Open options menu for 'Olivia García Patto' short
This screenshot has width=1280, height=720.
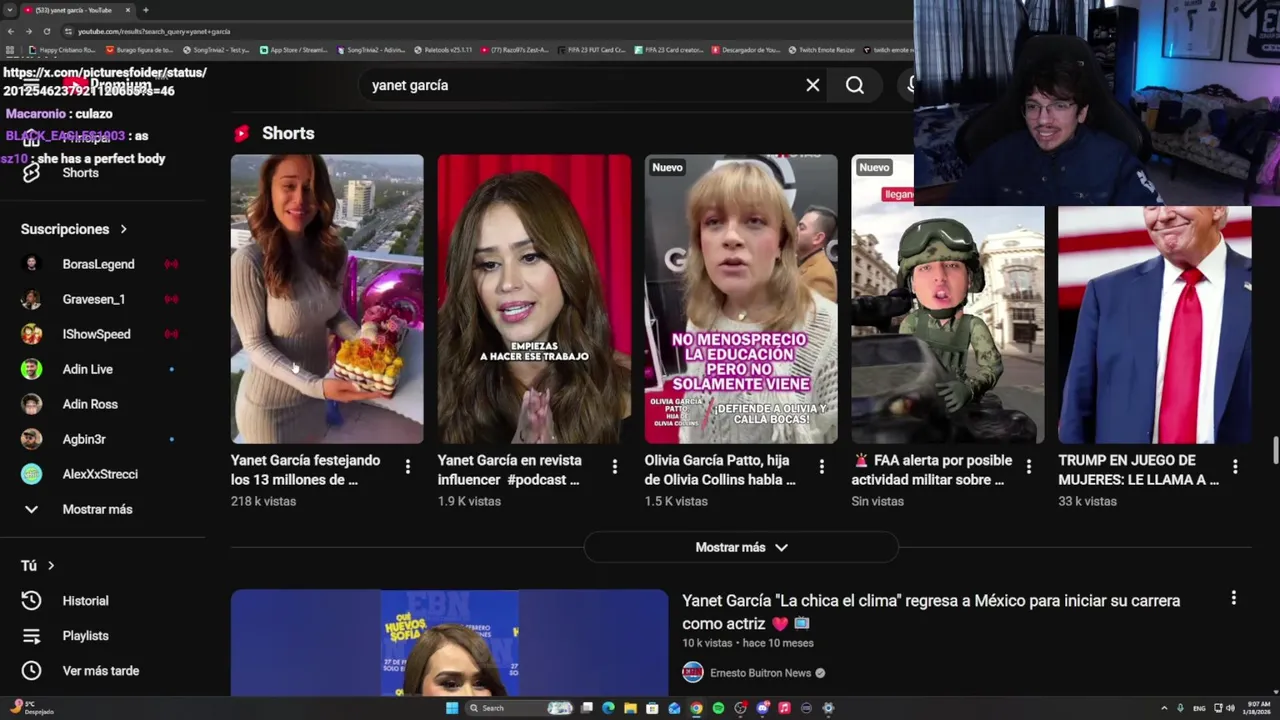[822, 466]
